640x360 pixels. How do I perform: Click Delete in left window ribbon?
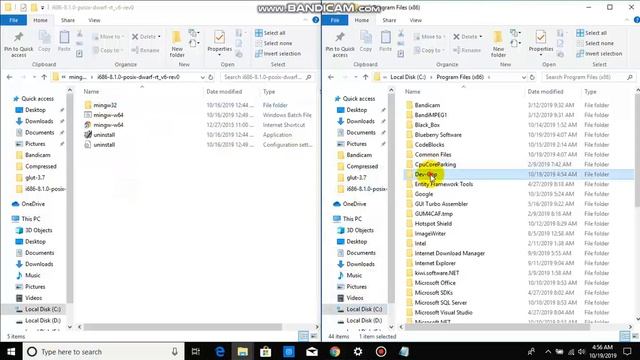[x=146, y=37]
